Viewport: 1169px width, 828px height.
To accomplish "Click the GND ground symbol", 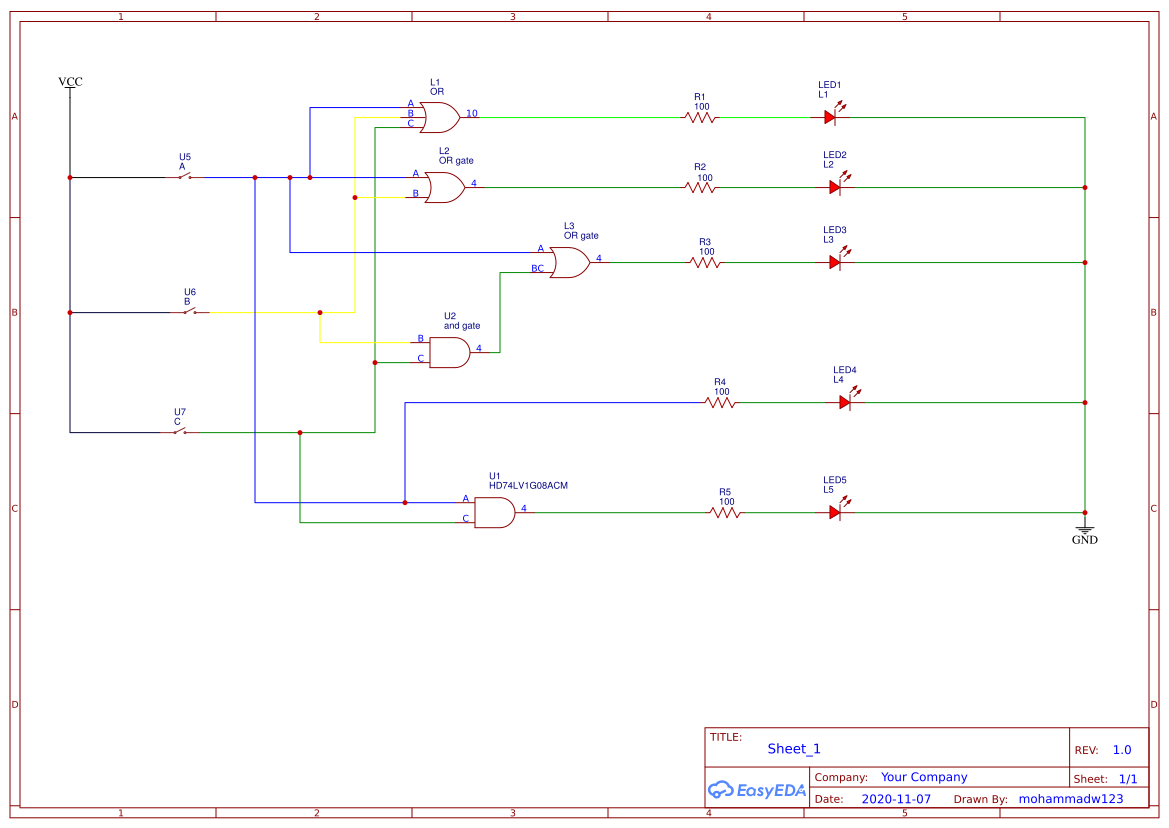I will 1085,530.
